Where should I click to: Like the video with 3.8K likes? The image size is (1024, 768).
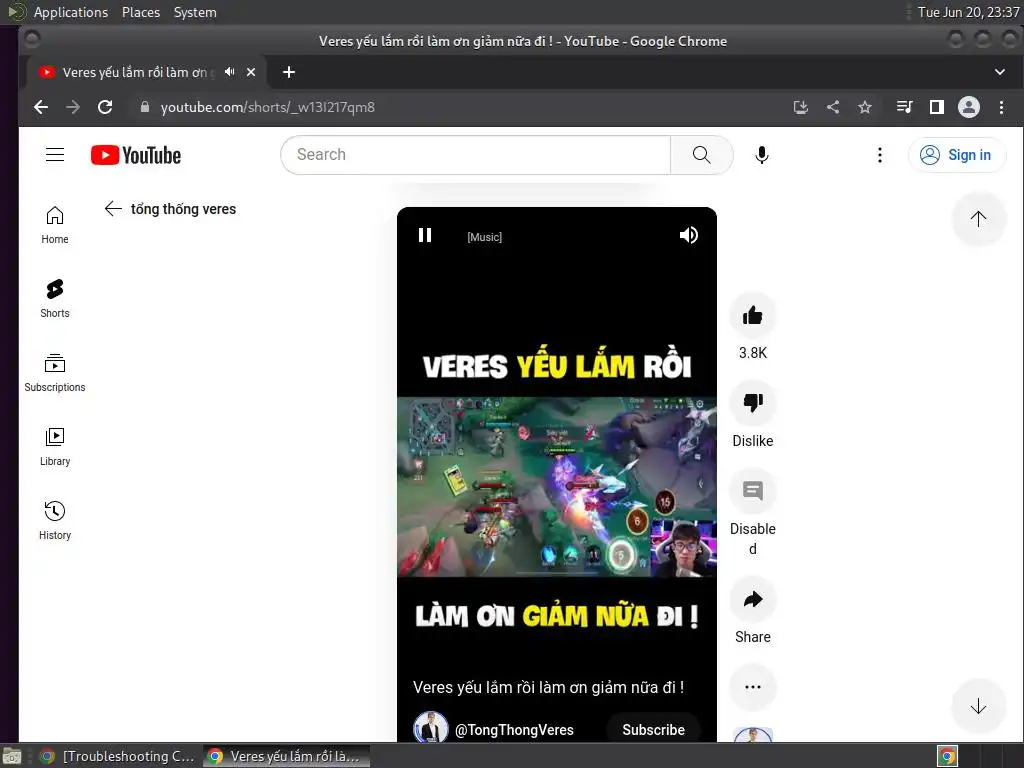click(752, 316)
